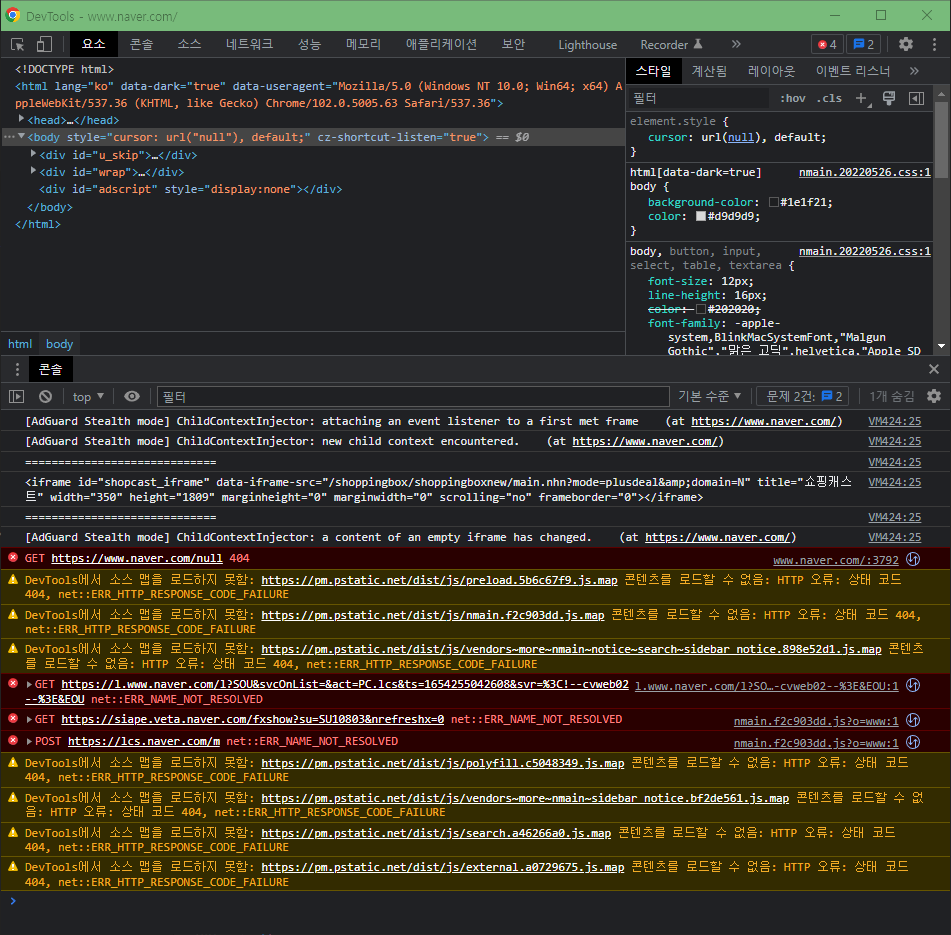The width and height of the screenshot is (951, 935).
Task: Collapse the body element node
Action: click(x=21, y=136)
